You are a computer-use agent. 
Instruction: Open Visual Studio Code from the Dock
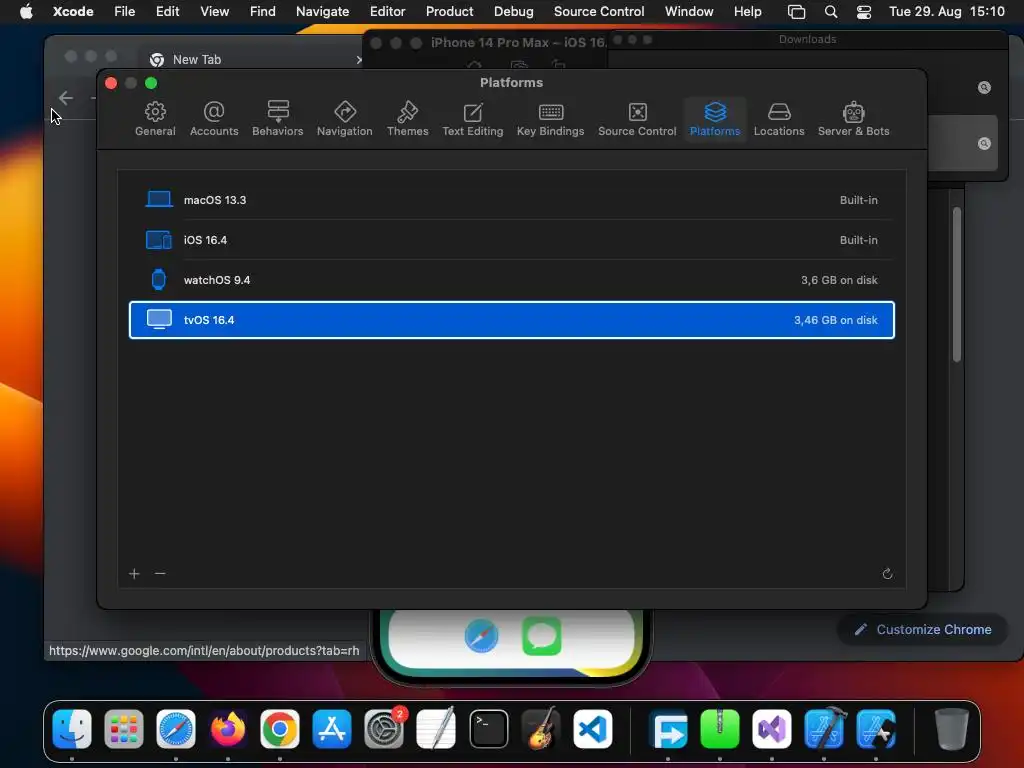(593, 729)
